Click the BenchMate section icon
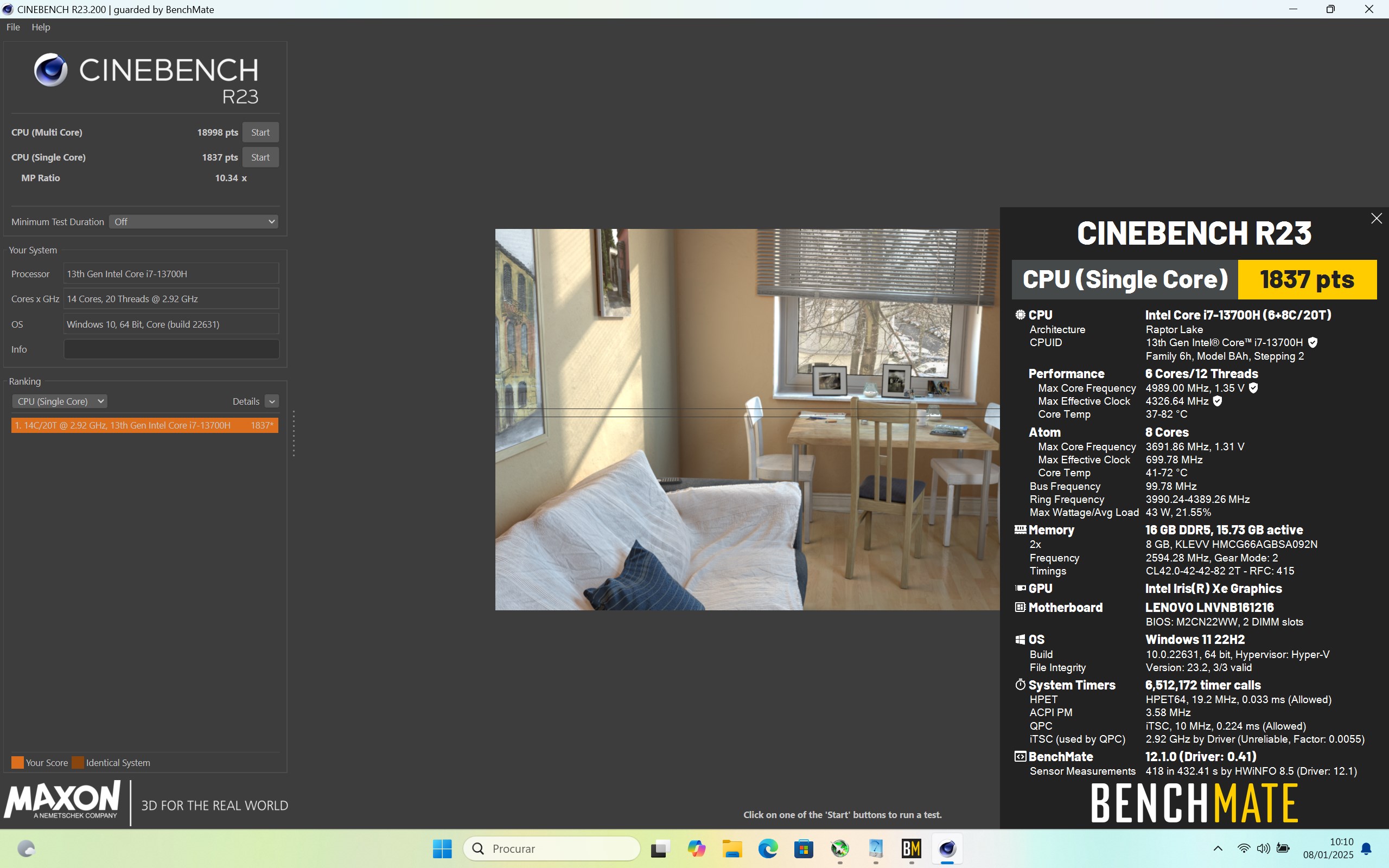Image resolution: width=1389 pixels, height=868 pixels. (1020, 757)
